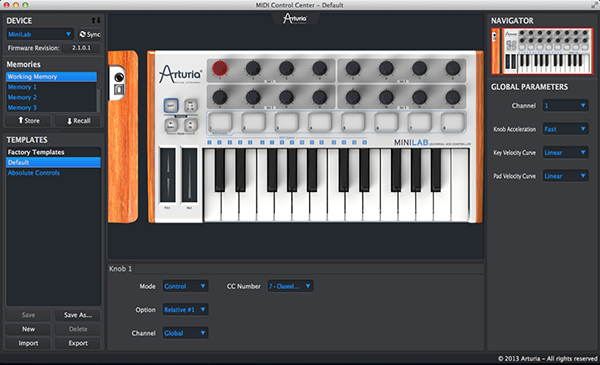Click the Export button
The height and width of the screenshot is (365, 600).
click(78, 343)
